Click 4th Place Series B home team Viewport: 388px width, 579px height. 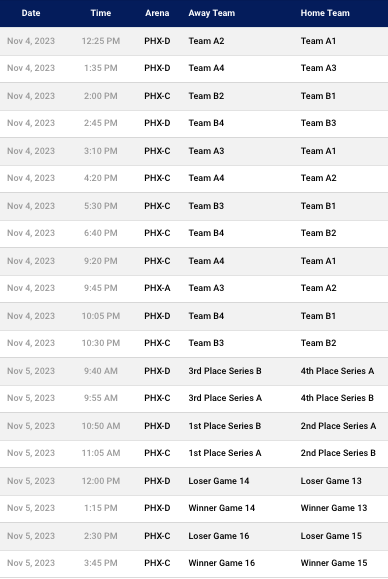pyautogui.click(x=337, y=398)
